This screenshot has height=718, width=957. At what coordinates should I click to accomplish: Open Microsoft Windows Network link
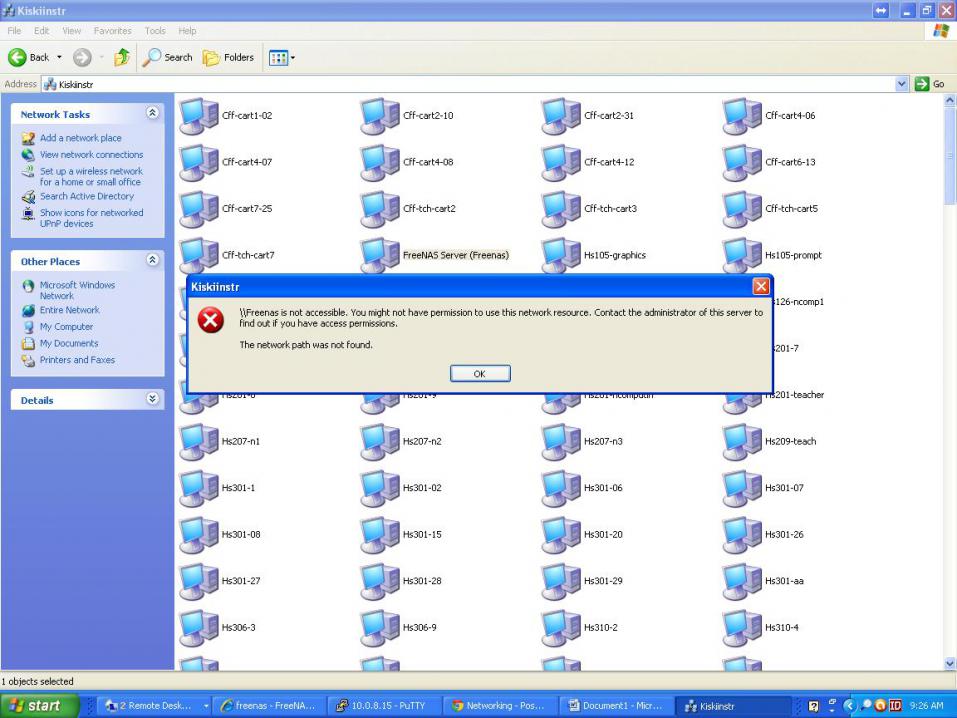point(77,290)
